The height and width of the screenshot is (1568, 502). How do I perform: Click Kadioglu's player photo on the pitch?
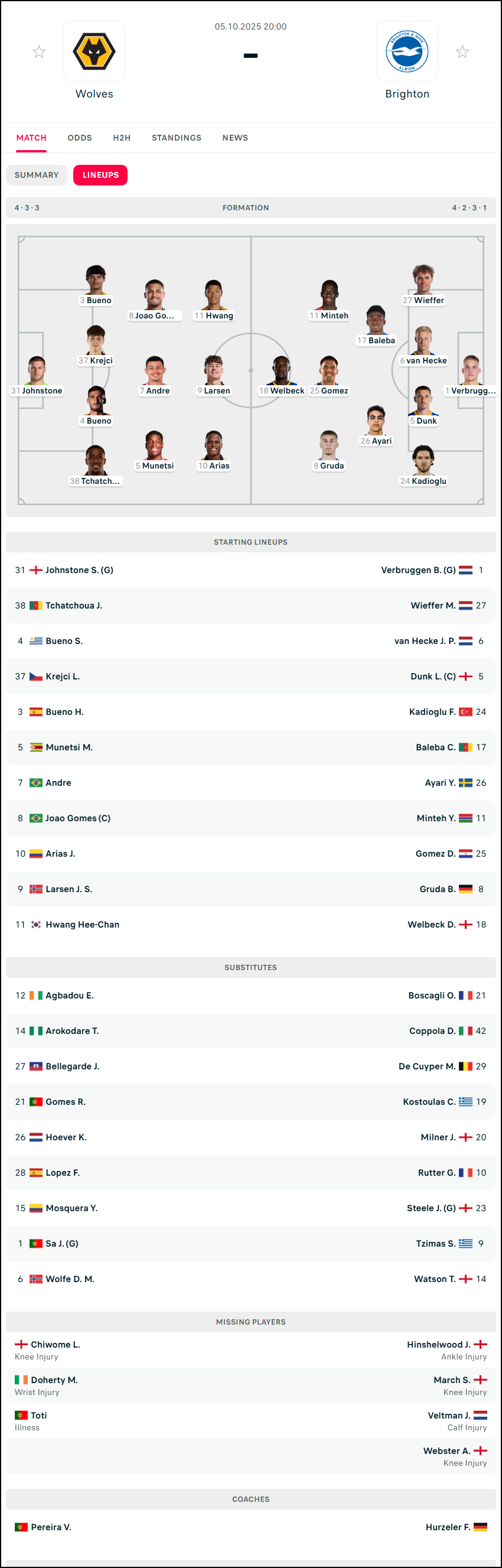pos(423,460)
